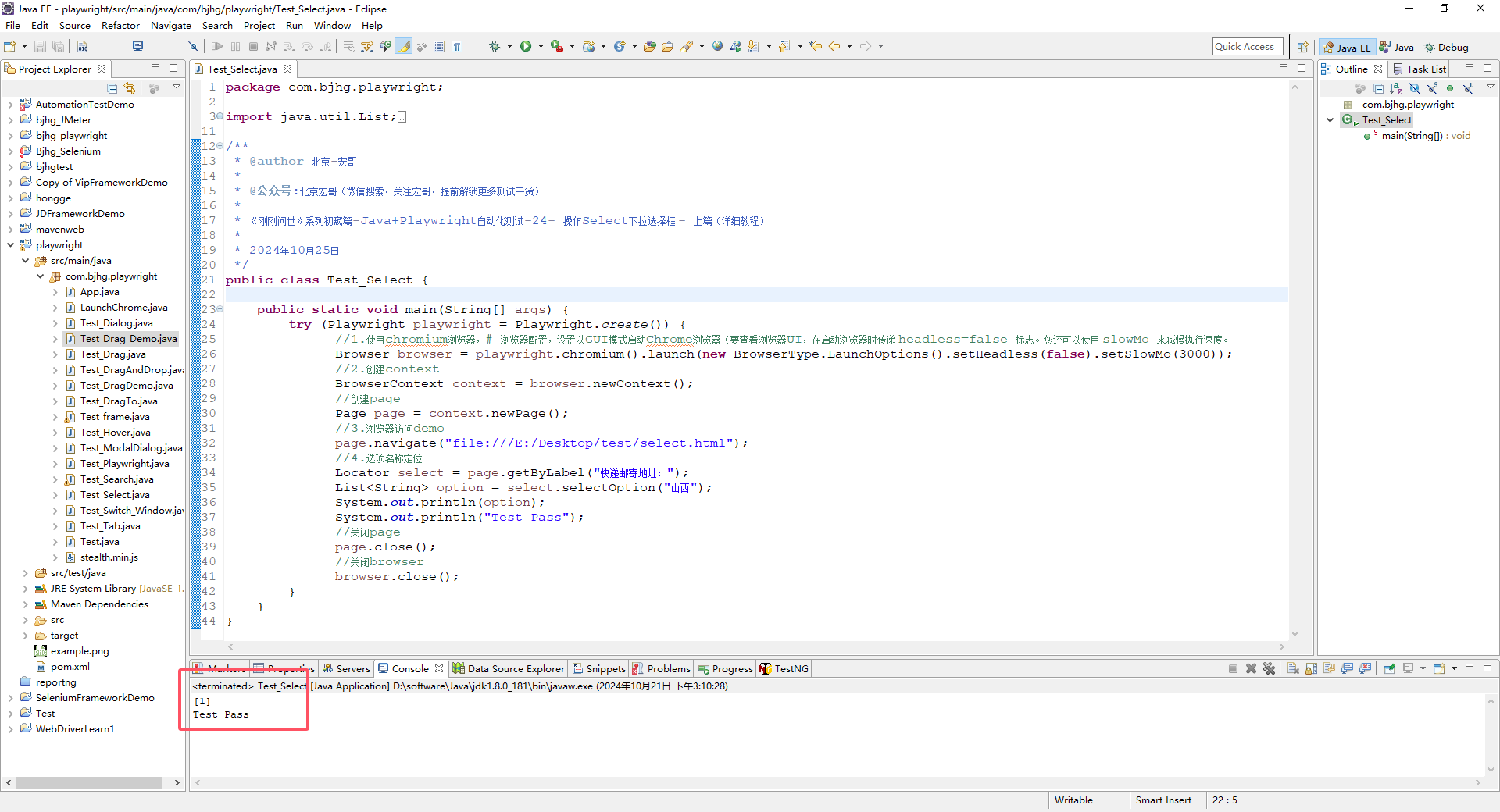Click Clear Console icon
1500x812 pixels.
click(1293, 668)
